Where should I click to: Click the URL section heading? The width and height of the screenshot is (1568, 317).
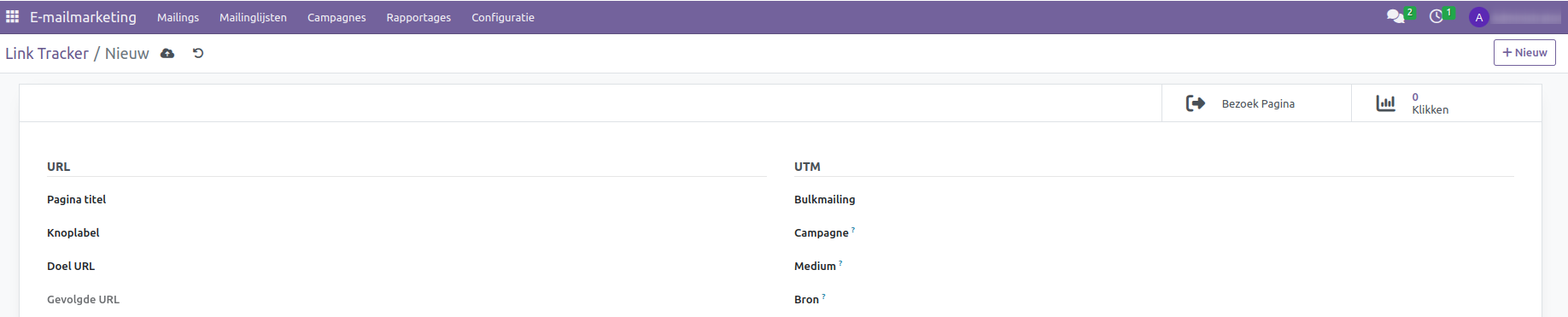(x=58, y=167)
